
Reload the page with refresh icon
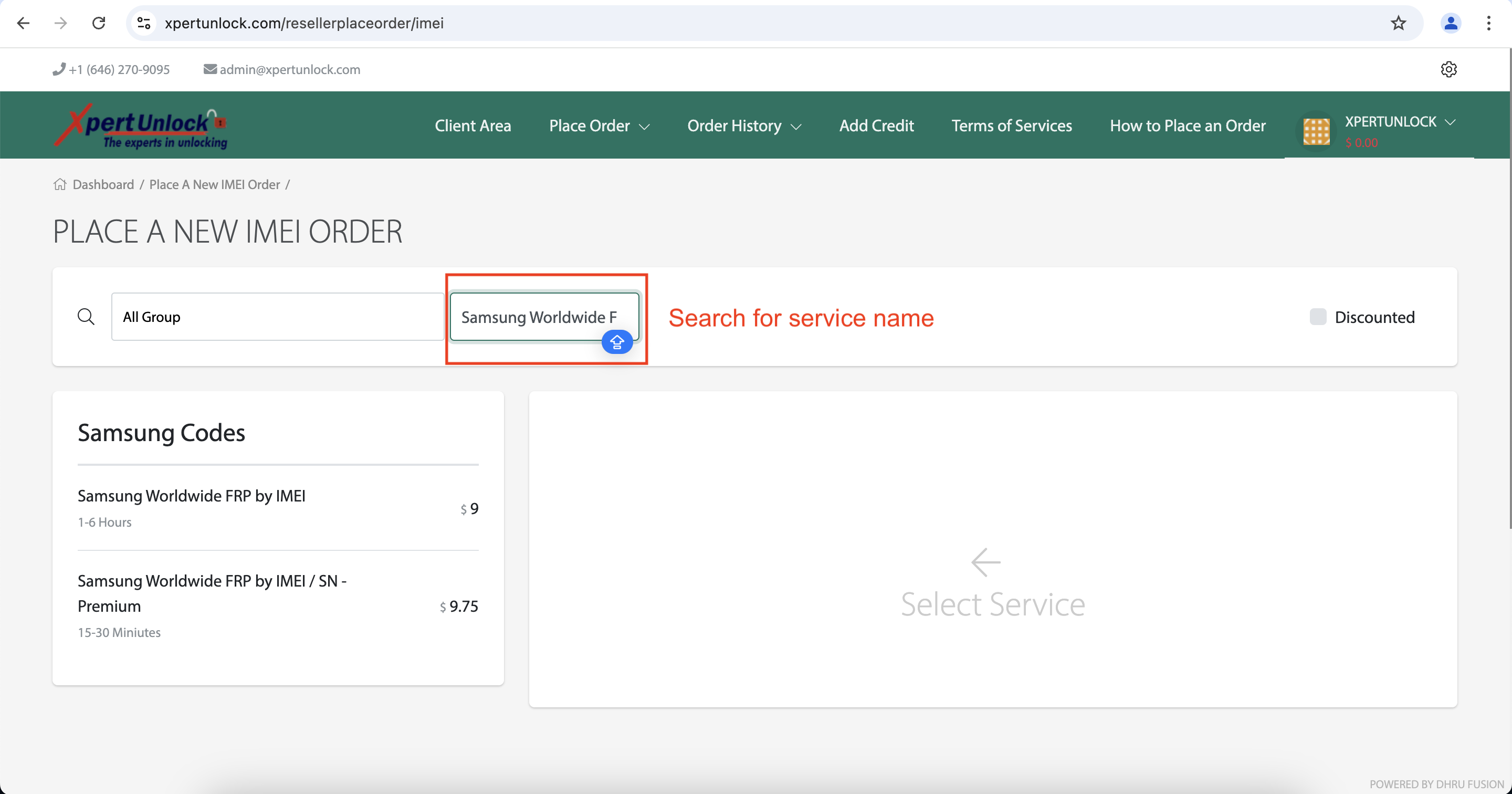pos(99,23)
